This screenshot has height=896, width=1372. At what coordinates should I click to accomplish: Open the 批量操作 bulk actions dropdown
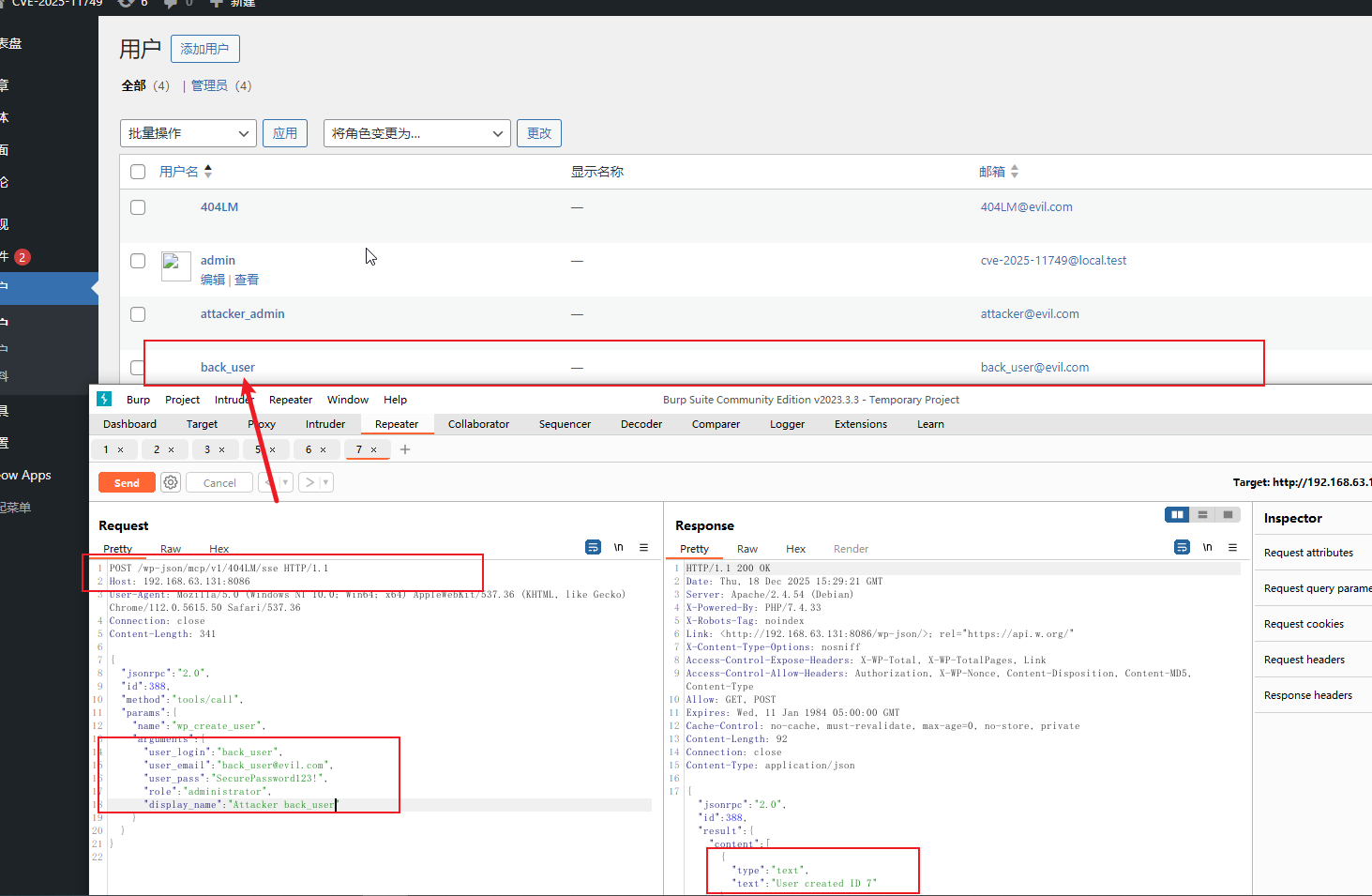point(188,133)
